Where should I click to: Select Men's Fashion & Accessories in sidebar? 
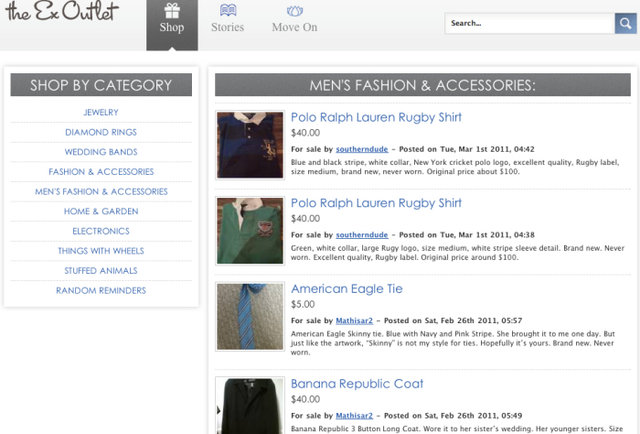point(101,191)
